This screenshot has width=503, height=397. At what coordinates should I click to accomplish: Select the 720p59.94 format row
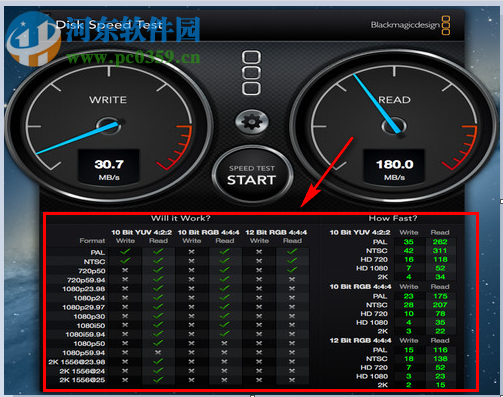pos(177,280)
